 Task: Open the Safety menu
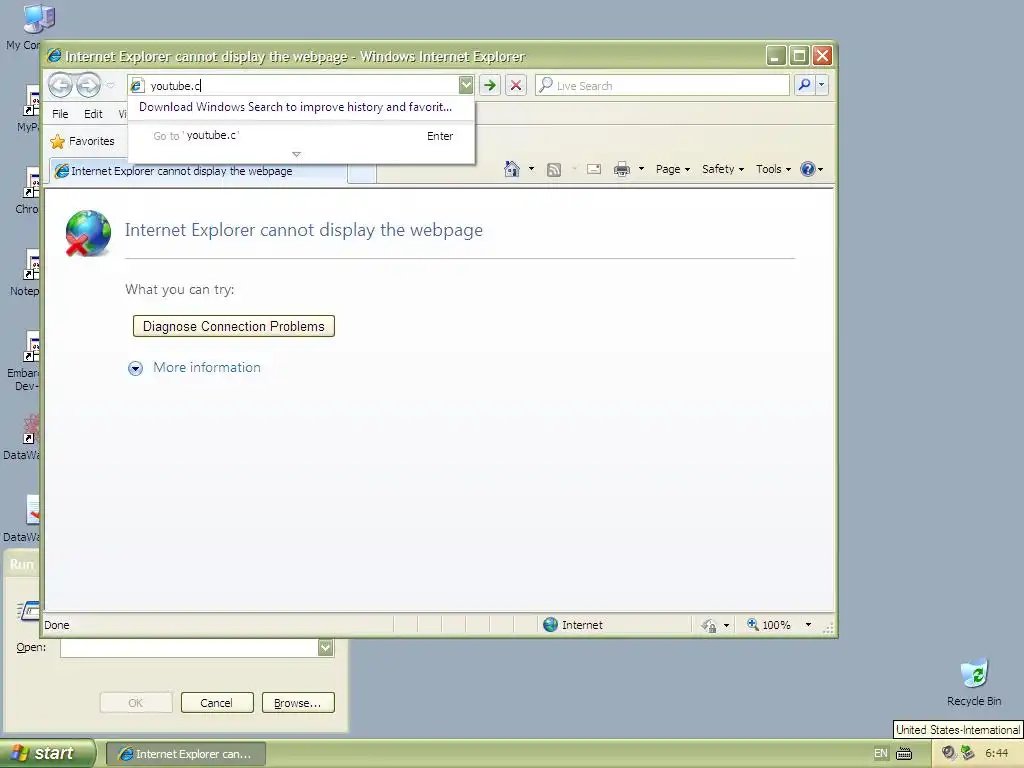[723, 169]
